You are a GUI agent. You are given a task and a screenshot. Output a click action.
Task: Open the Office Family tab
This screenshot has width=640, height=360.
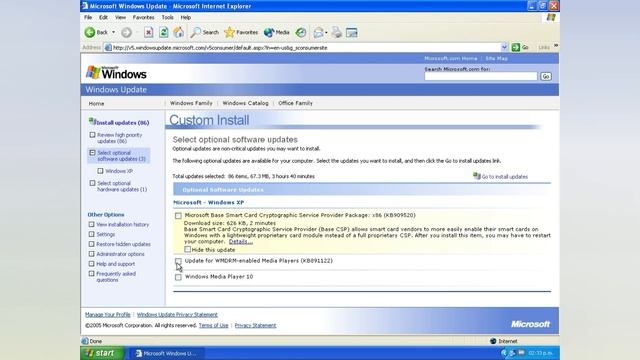click(x=296, y=103)
